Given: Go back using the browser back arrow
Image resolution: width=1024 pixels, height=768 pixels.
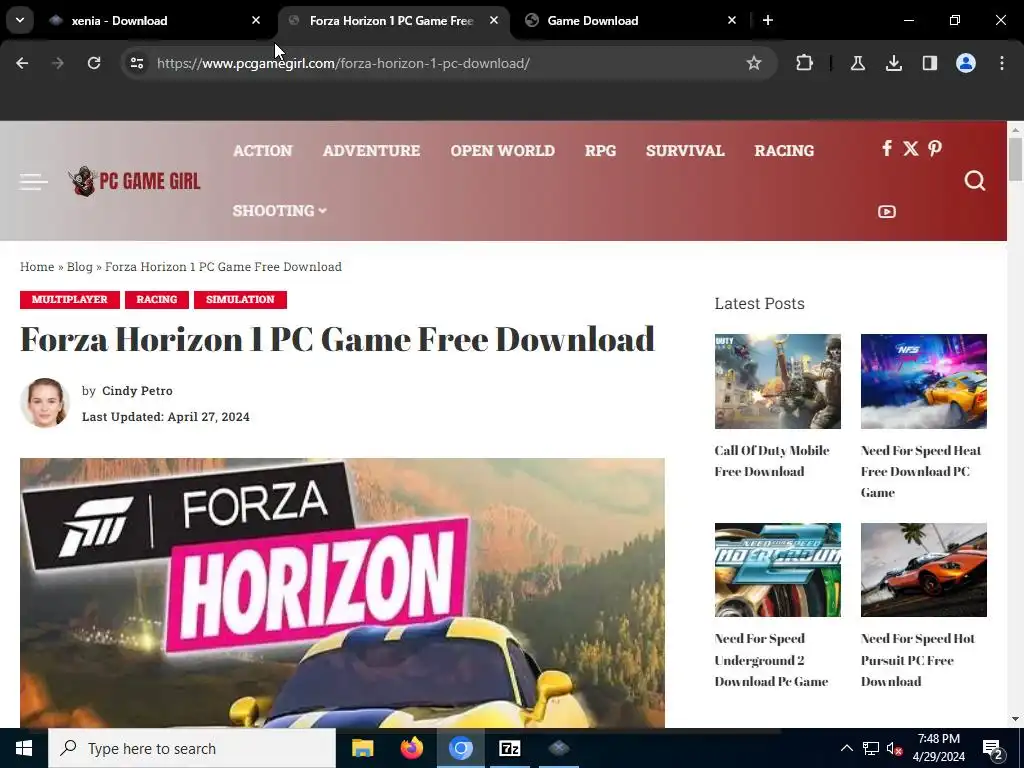Looking at the screenshot, I should pos(22,63).
